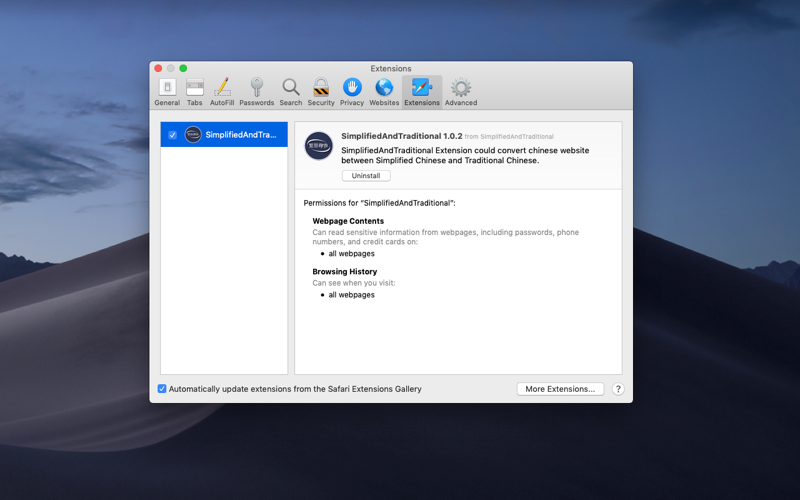
Task: Toggle automatic extension updates checkbox
Action: click(162, 389)
